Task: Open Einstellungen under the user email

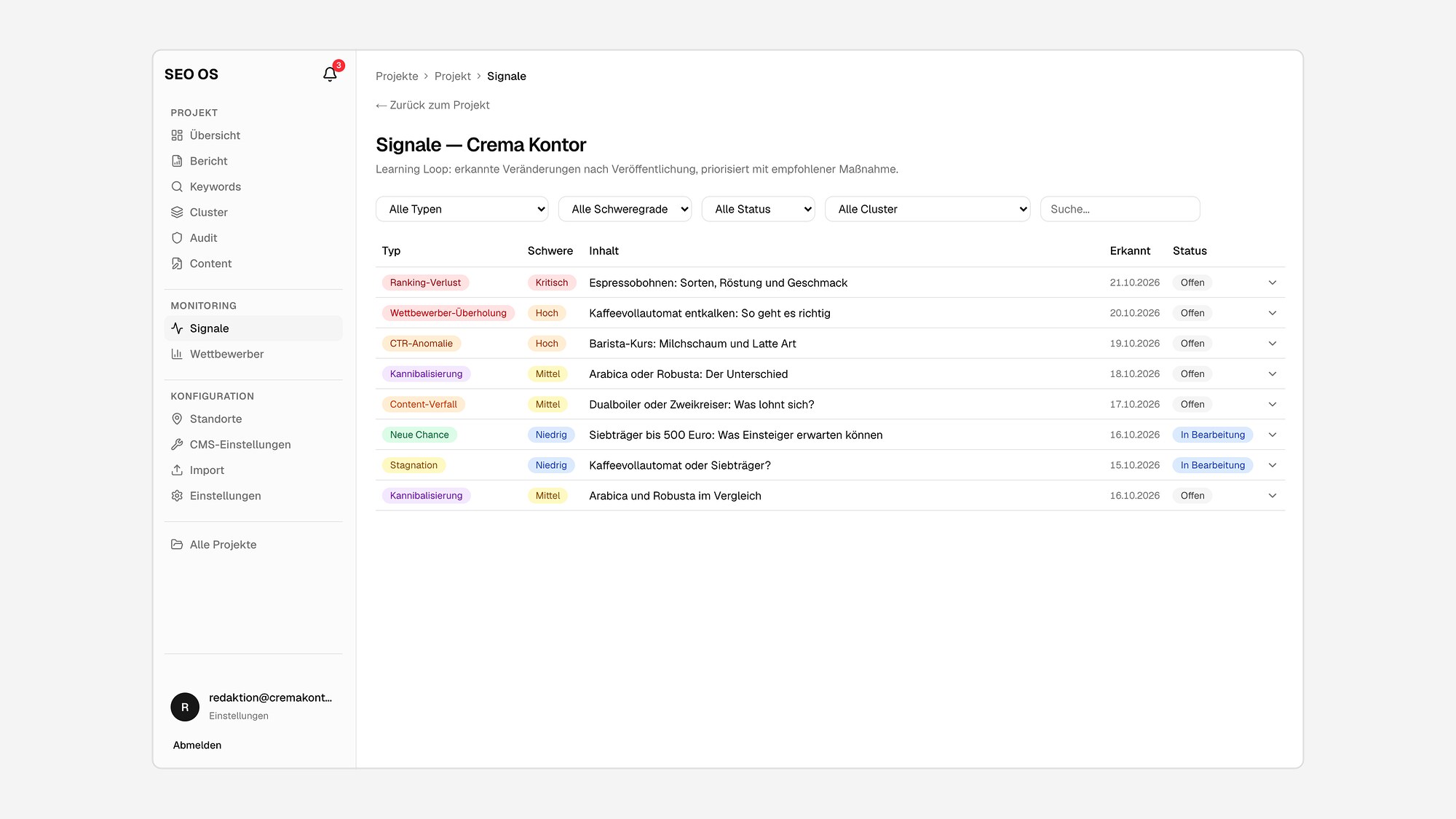Action: [x=239, y=716]
